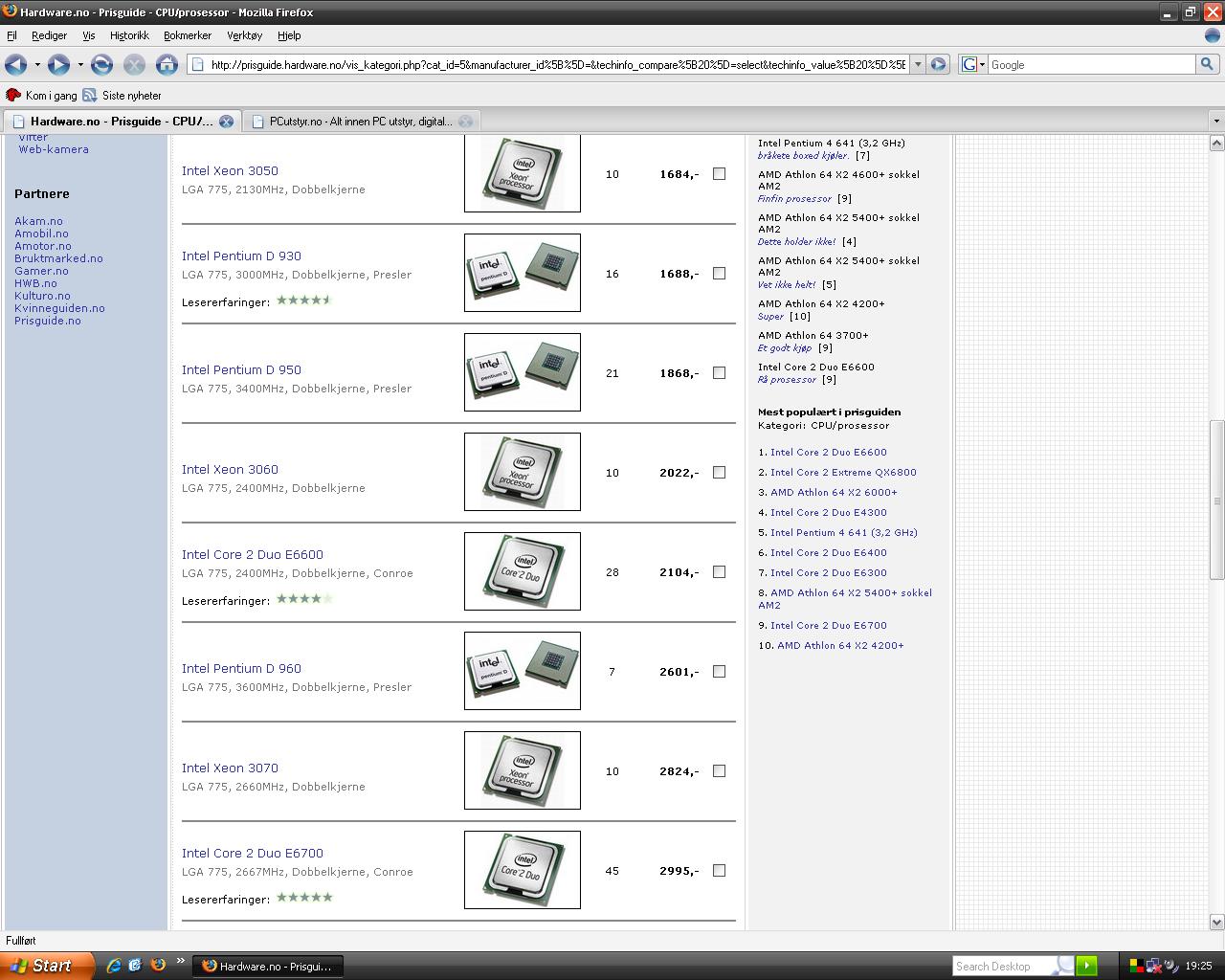Open the Fil menu

11,35
